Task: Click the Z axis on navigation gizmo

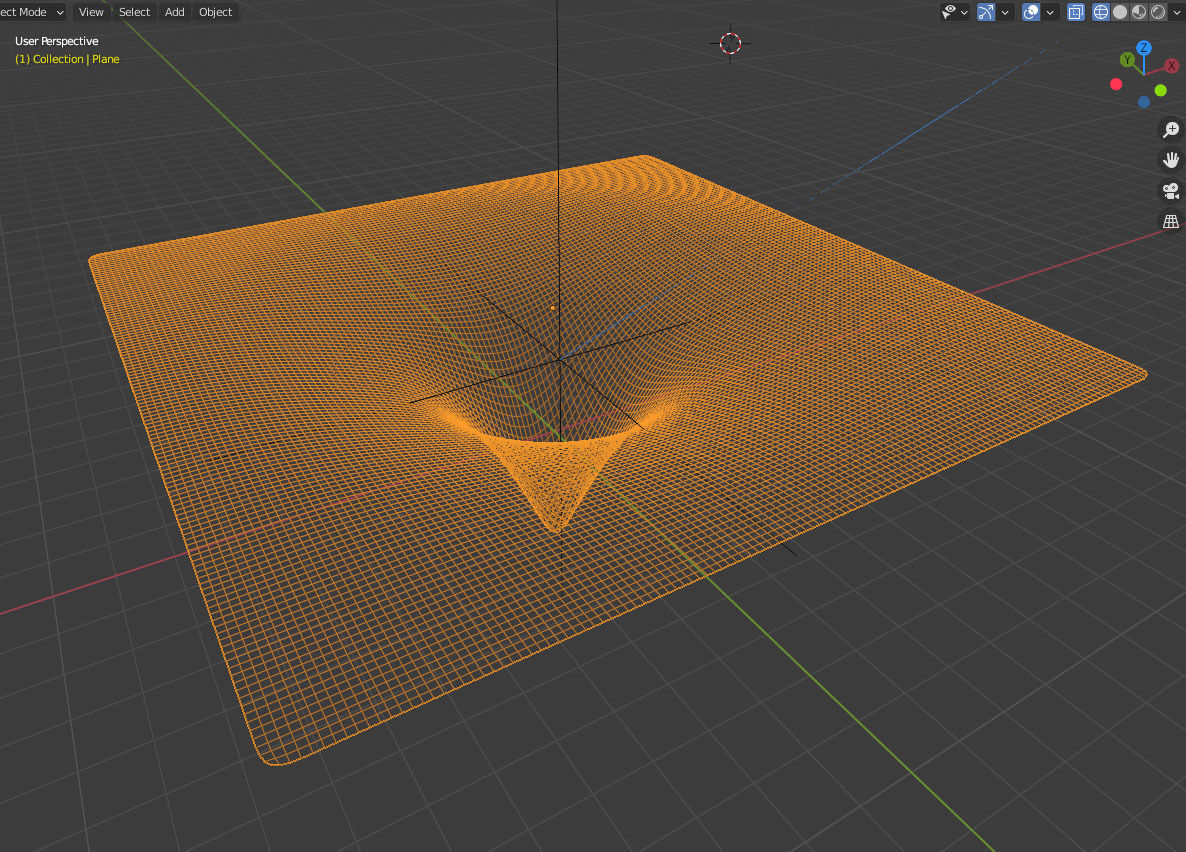Action: click(x=1144, y=48)
